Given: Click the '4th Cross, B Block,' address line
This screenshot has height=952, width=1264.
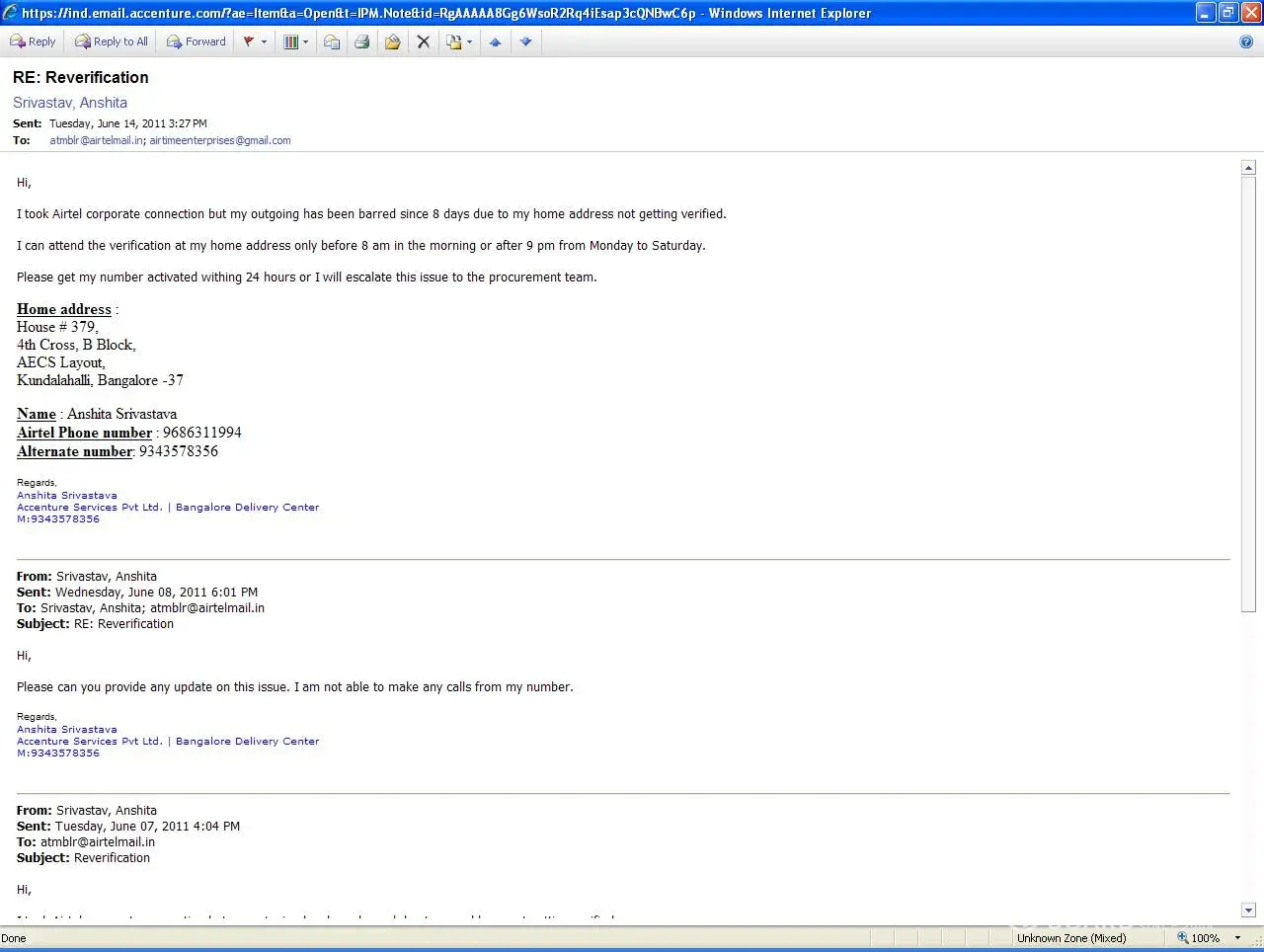Looking at the screenshot, I should coord(76,345).
